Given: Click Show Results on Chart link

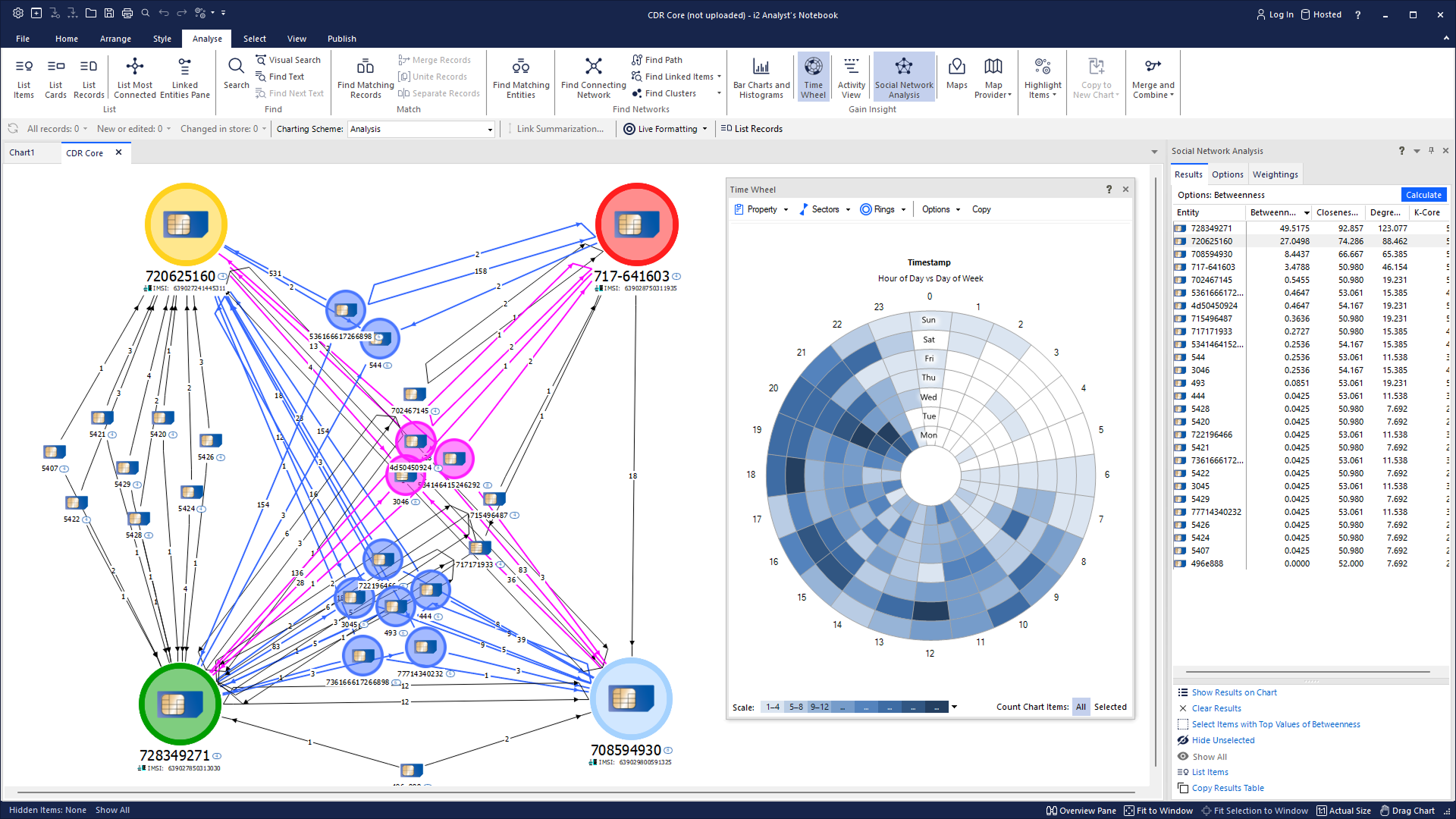Looking at the screenshot, I should 1234,692.
